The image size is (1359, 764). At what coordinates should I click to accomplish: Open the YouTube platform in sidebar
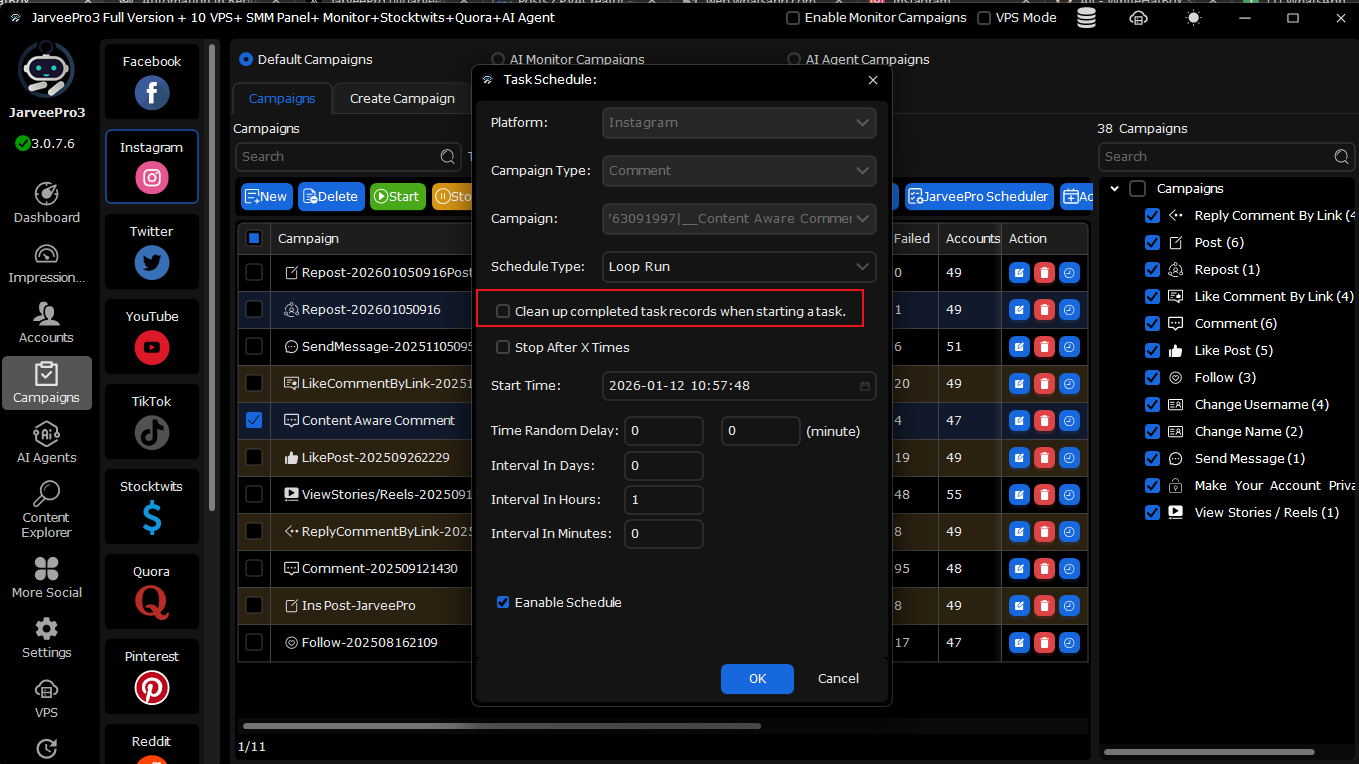(x=152, y=347)
